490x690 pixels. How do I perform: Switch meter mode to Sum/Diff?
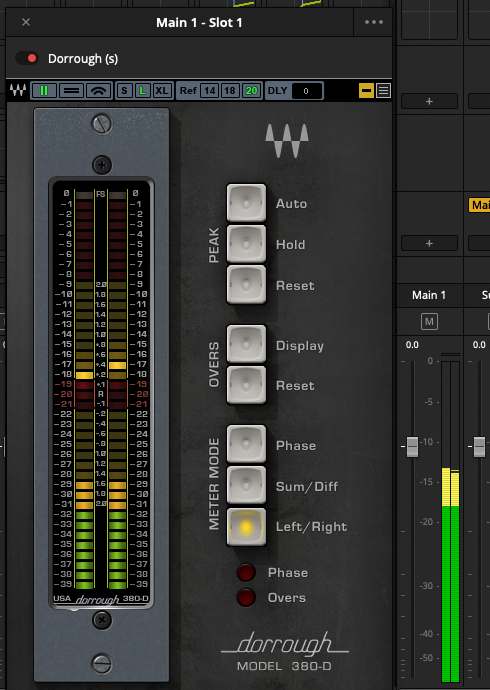(x=246, y=485)
